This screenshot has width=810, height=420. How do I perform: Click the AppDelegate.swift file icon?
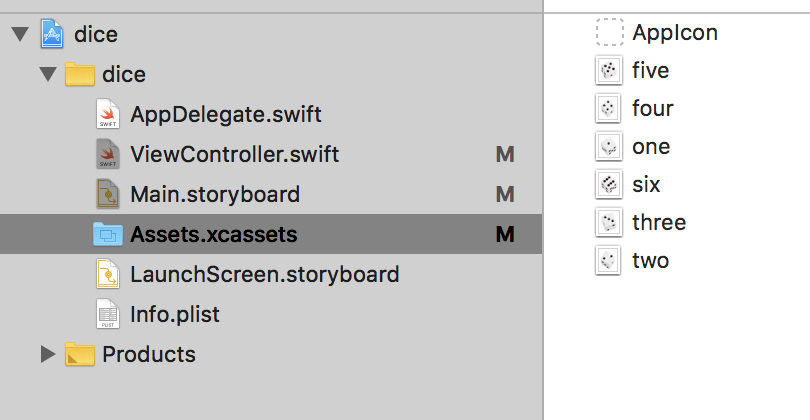click(108, 115)
